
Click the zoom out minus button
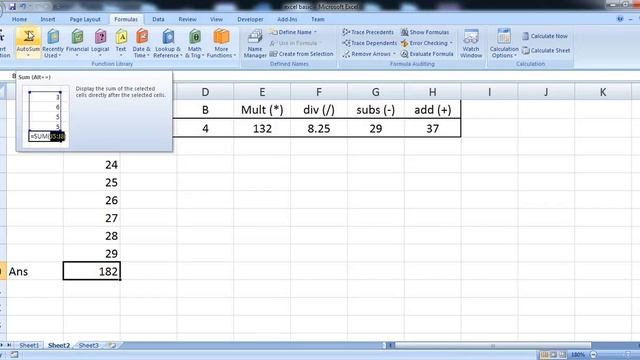[594, 355]
